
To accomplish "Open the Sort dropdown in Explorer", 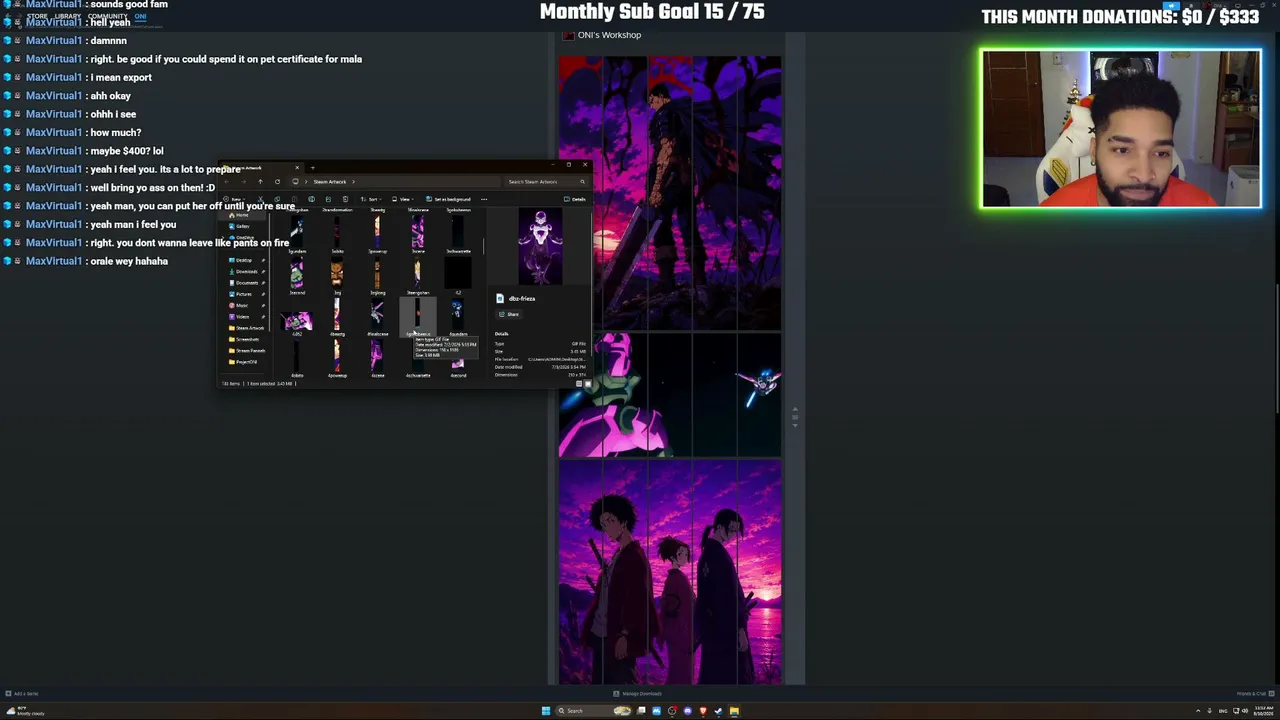I will tap(369, 199).
